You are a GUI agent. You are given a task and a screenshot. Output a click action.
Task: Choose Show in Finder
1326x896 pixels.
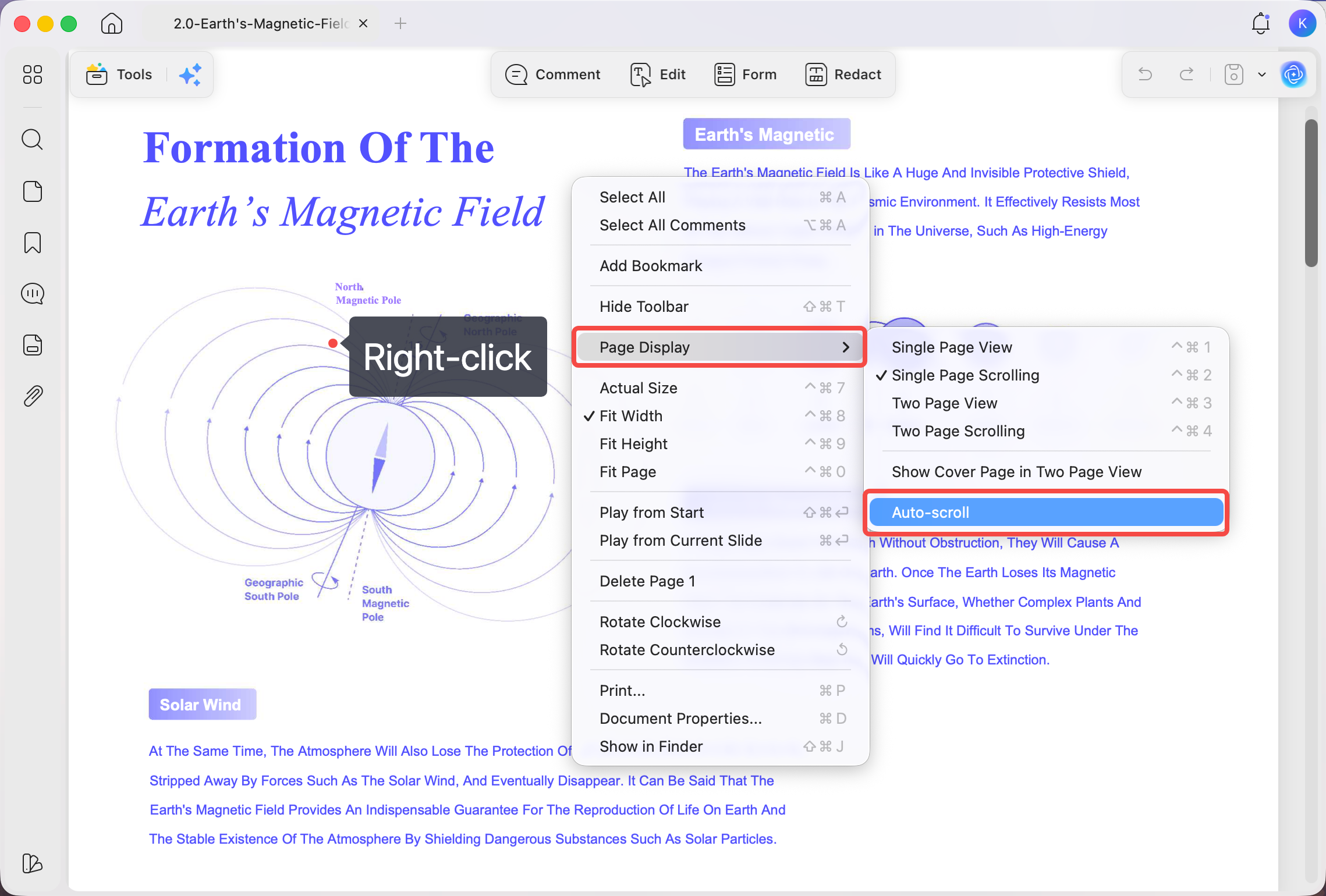pyautogui.click(x=721, y=746)
